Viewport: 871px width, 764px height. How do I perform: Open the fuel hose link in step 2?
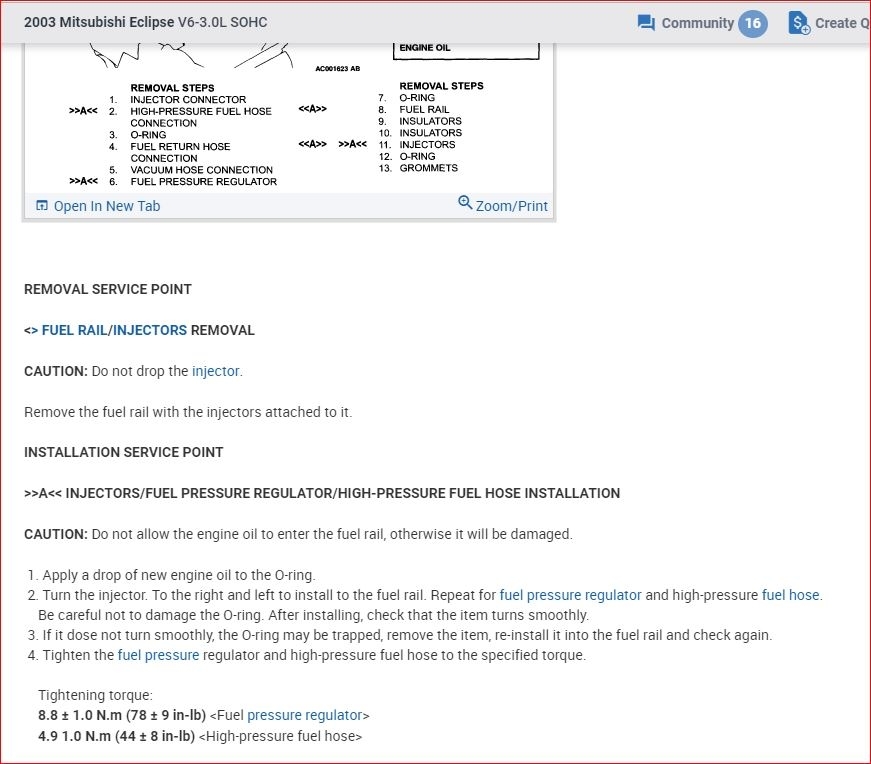pos(790,595)
